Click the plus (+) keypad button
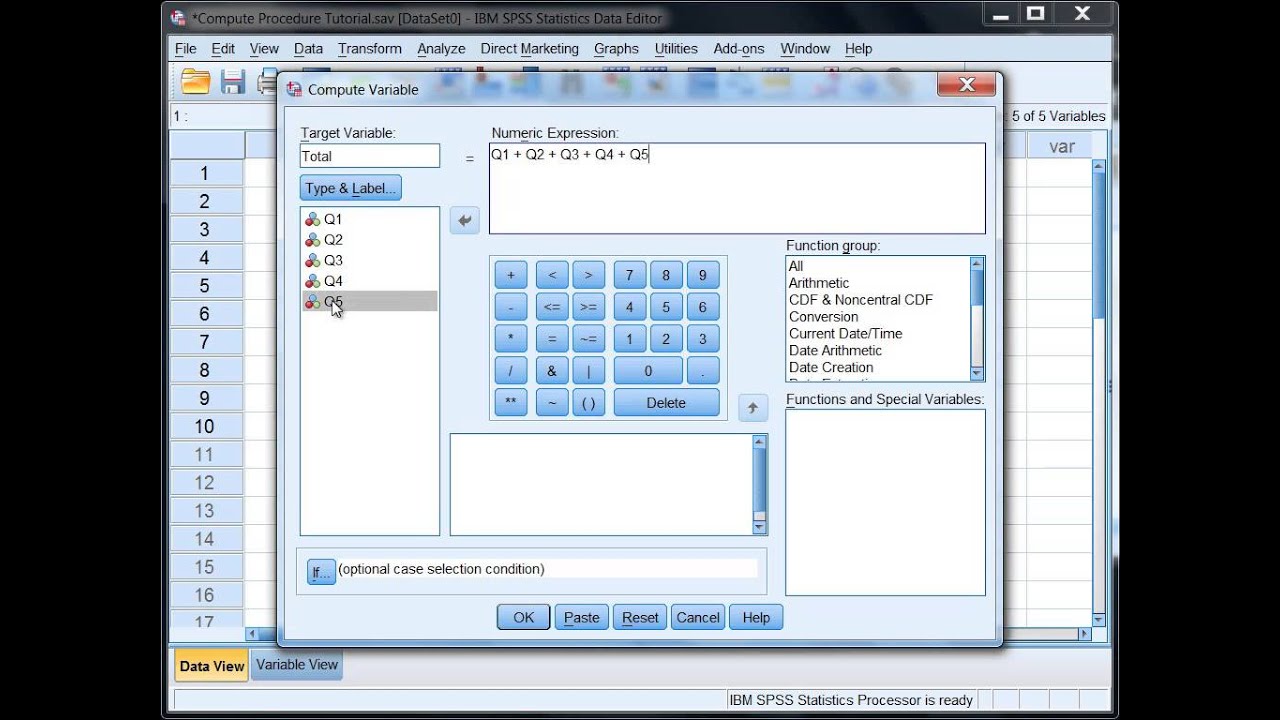This screenshot has height=720, width=1280. click(x=511, y=275)
